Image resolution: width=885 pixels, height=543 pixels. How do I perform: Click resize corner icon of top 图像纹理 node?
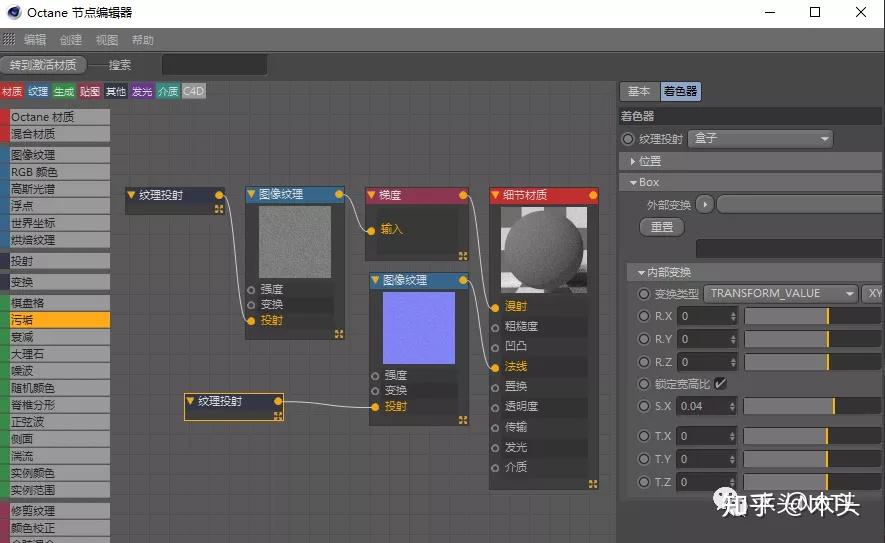pyautogui.click(x=339, y=334)
